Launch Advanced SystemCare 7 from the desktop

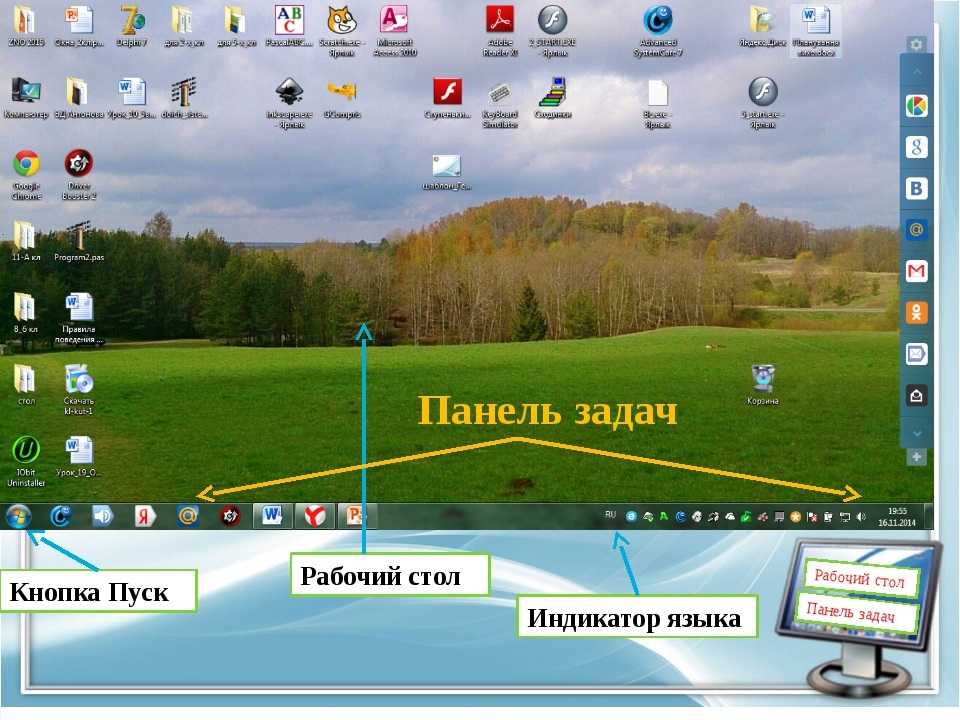point(658,21)
